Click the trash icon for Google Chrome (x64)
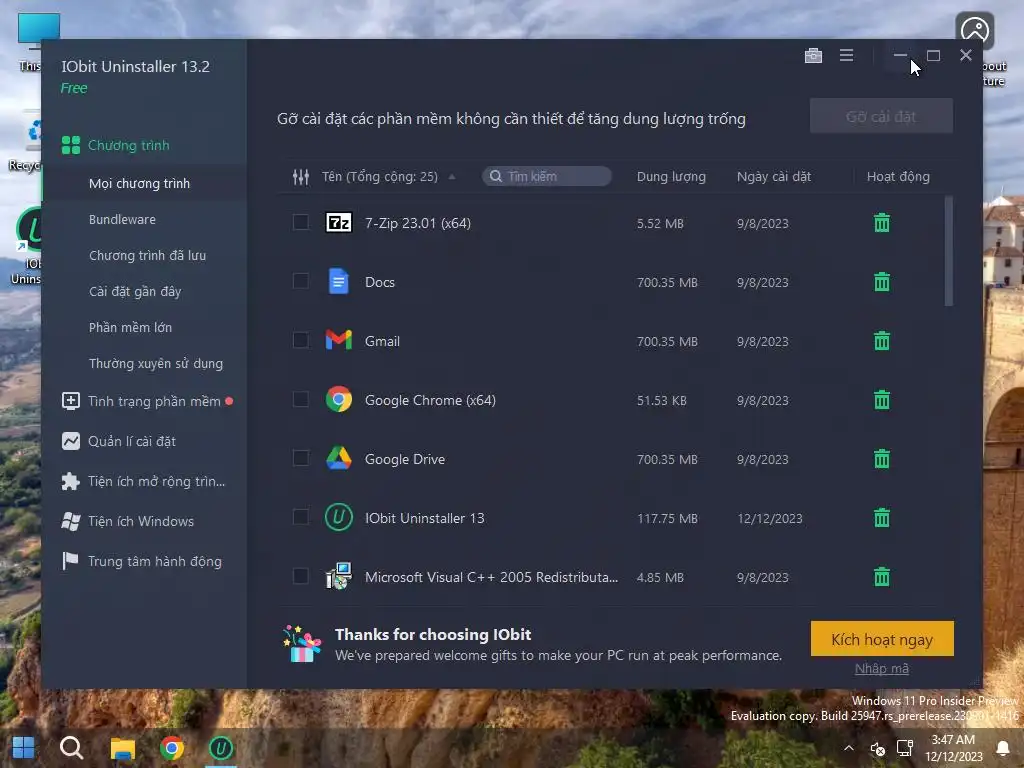Screen dimensions: 1024x768 point(882,400)
